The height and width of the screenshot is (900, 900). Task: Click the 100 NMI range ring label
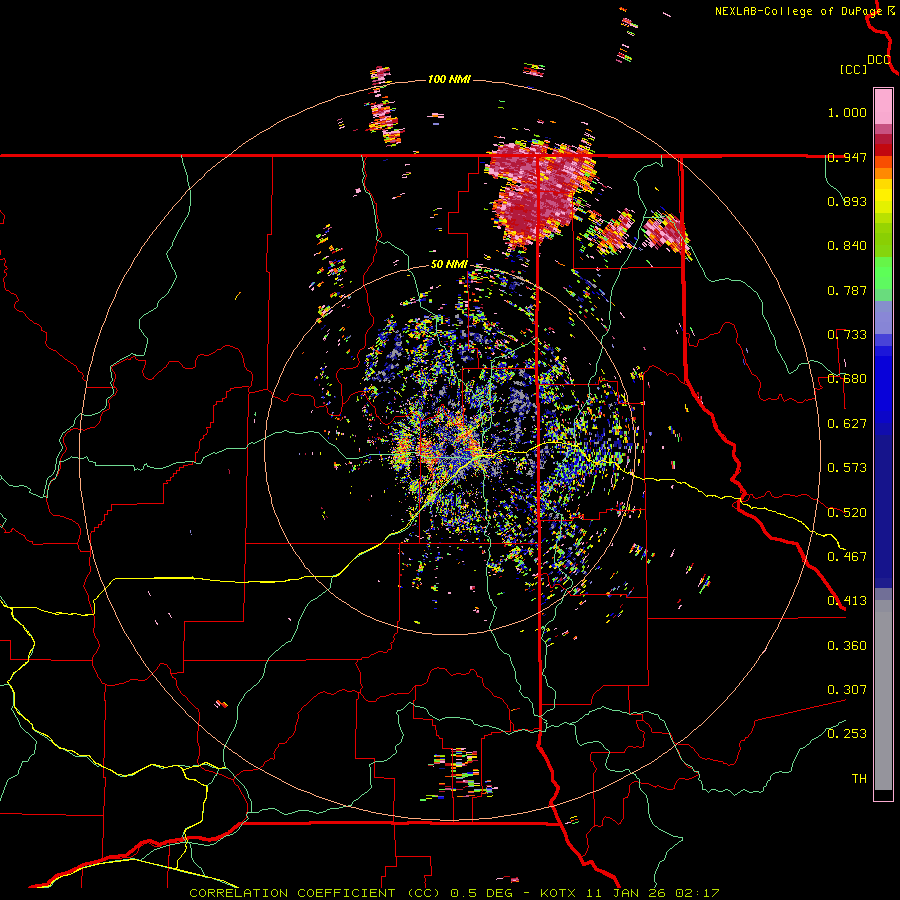449,79
